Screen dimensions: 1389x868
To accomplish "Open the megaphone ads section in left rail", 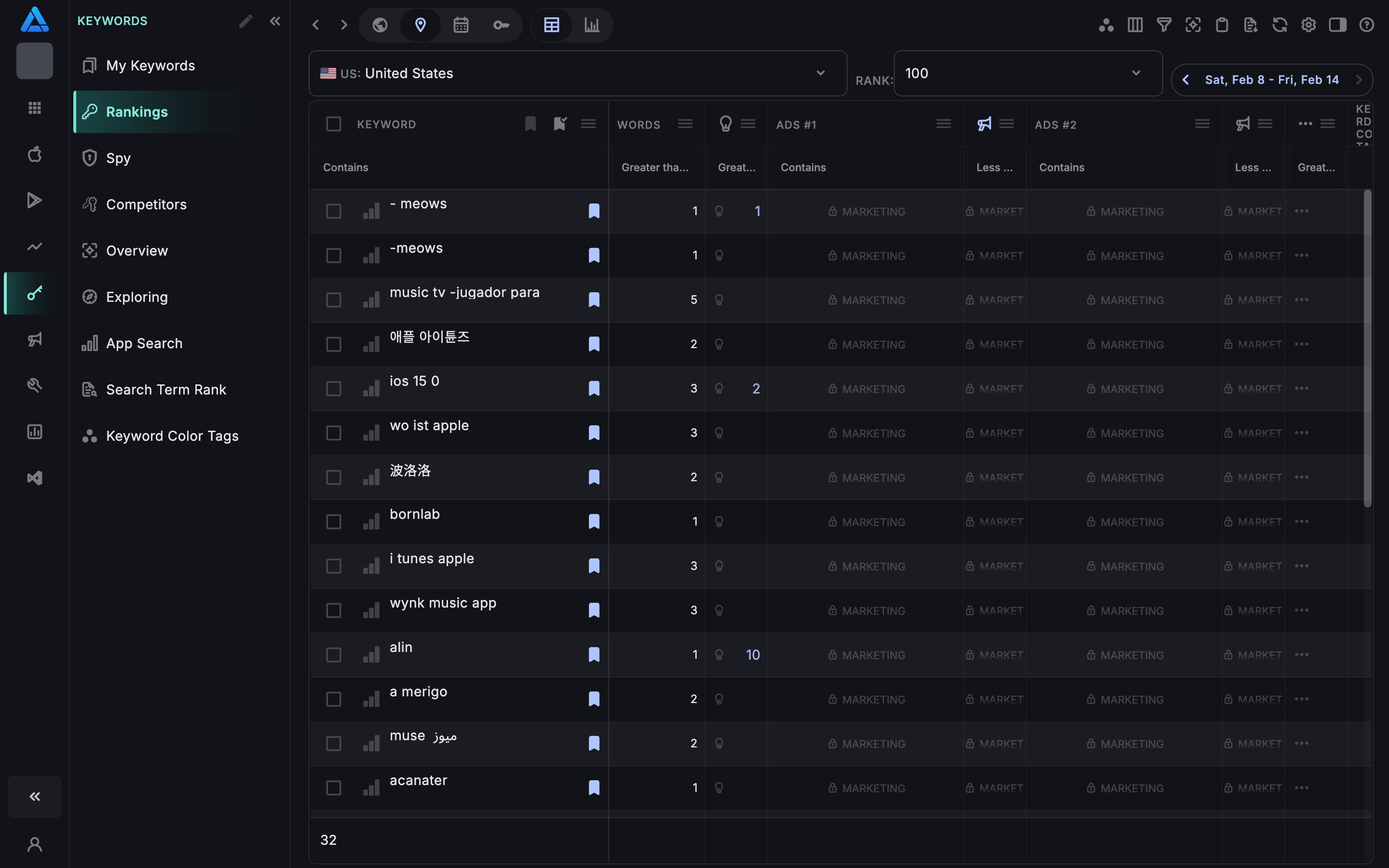I will [x=34, y=339].
